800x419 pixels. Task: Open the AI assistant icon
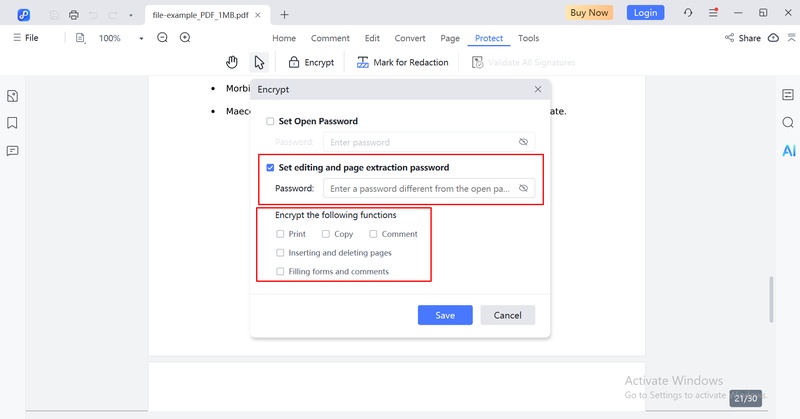point(789,151)
